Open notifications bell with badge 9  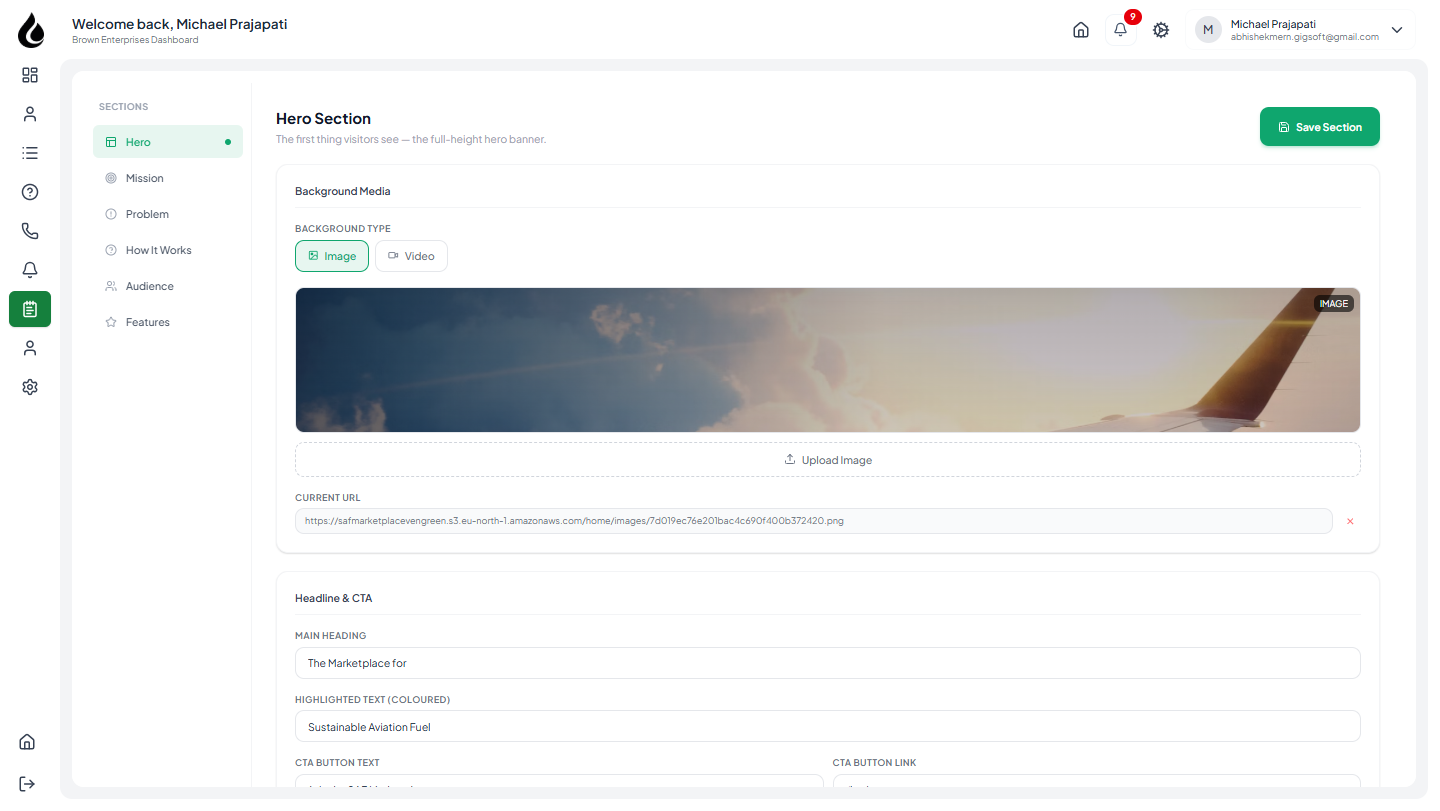(x=1121, y=30)
